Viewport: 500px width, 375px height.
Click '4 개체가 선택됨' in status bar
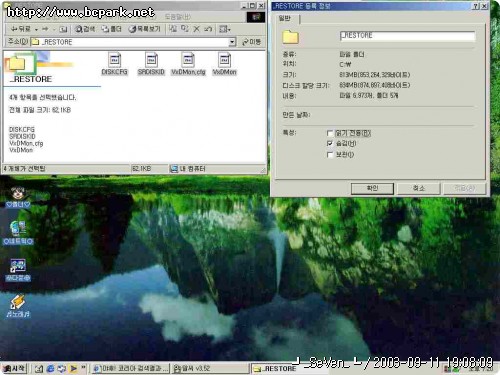pyautogui.click(x=24, y=169)
